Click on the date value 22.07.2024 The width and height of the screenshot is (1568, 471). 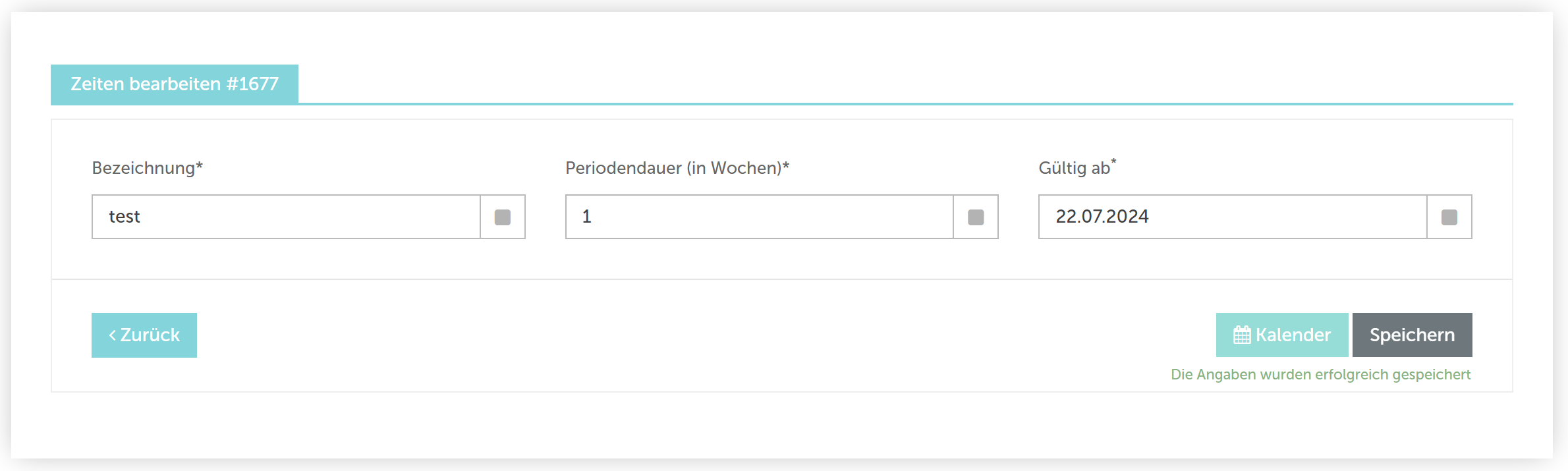1102,217
